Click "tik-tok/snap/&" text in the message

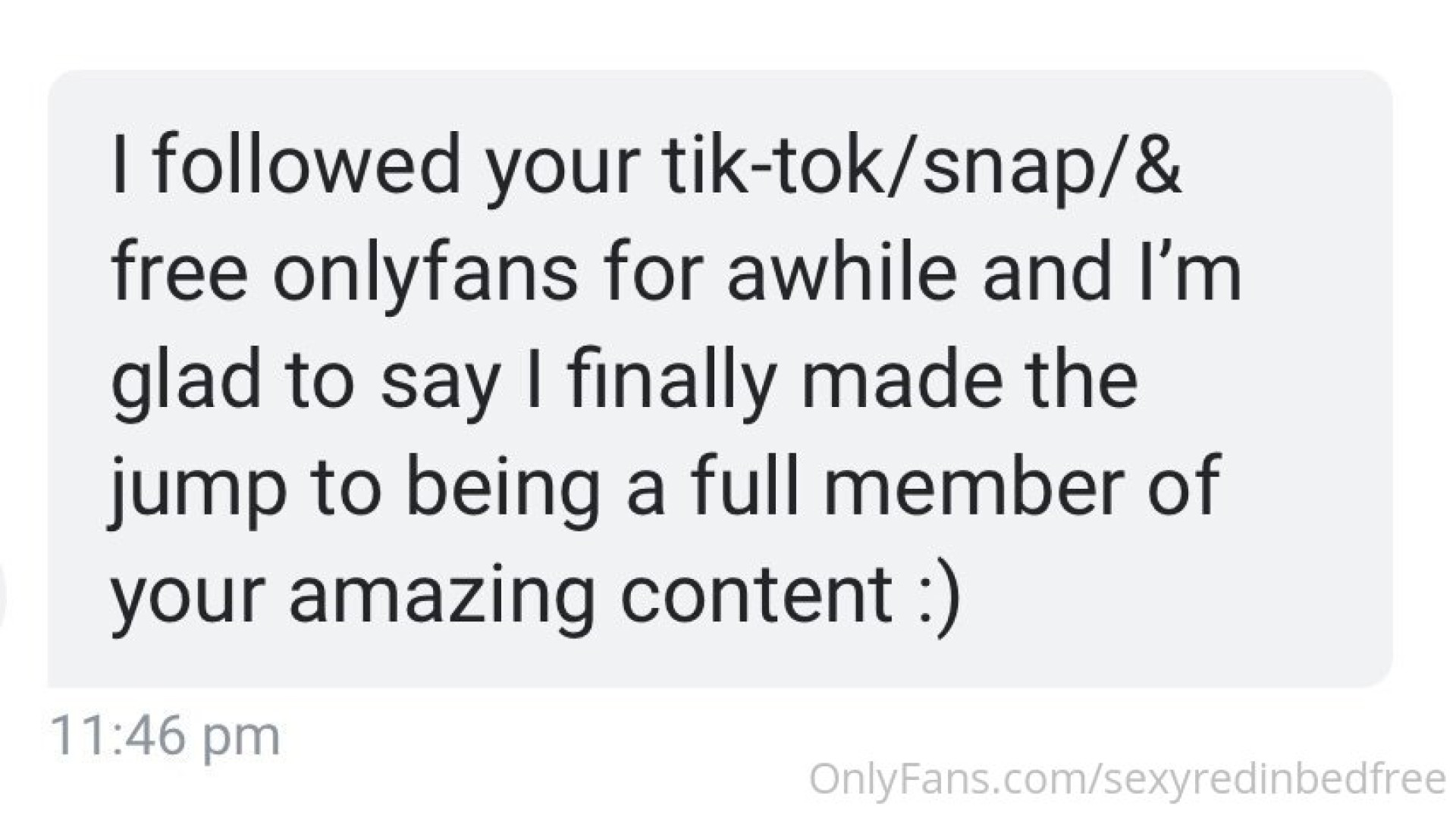[921, 164]
